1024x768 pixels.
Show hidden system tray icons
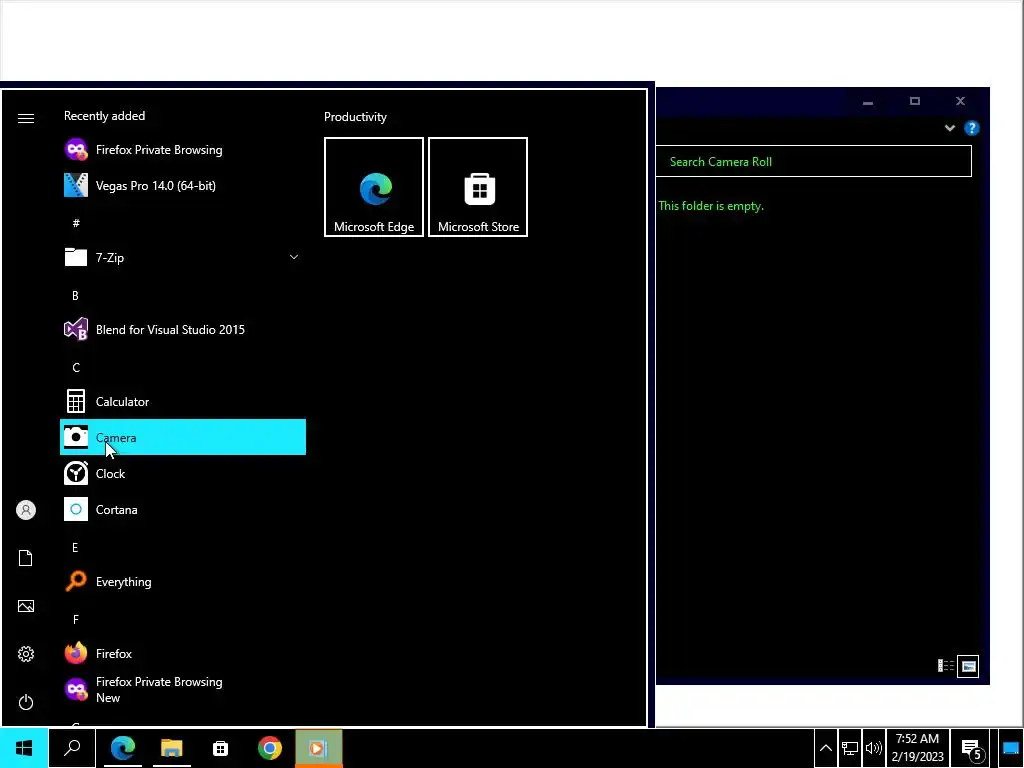pyautogui.click(x=825, y=748)
